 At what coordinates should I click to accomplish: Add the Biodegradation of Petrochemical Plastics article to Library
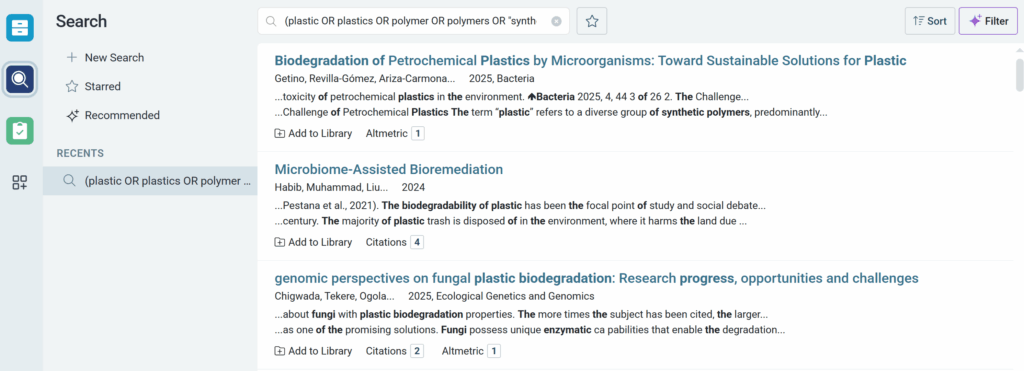pyautogui.click(x=313, y=133)
